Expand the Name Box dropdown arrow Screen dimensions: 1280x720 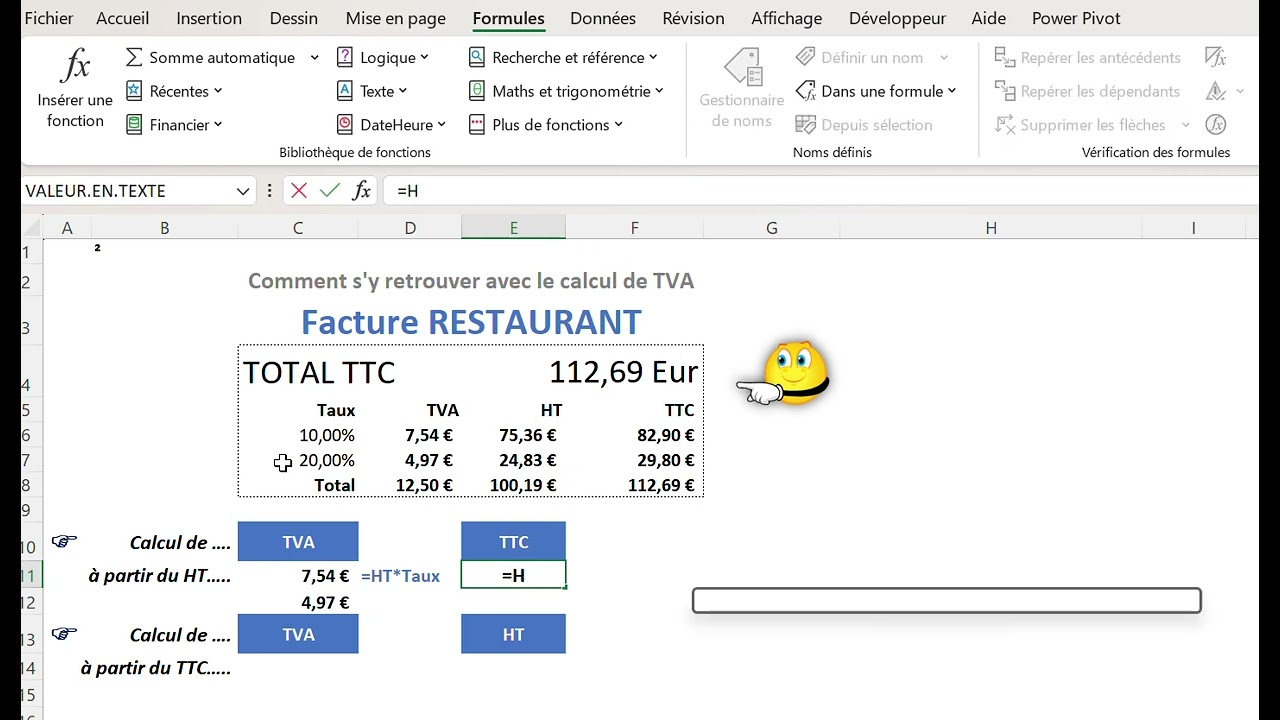click(x=242, y=190)
